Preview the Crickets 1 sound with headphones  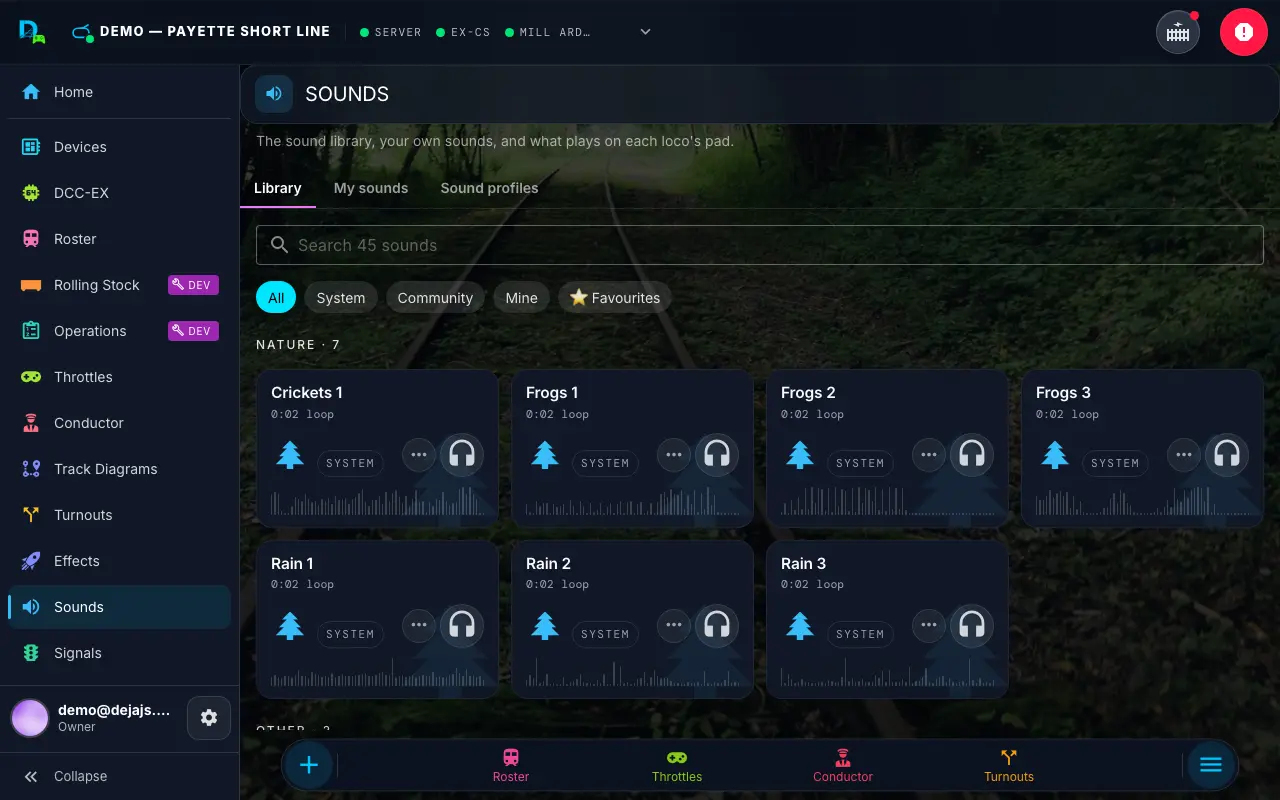click(x=461, y=455)
